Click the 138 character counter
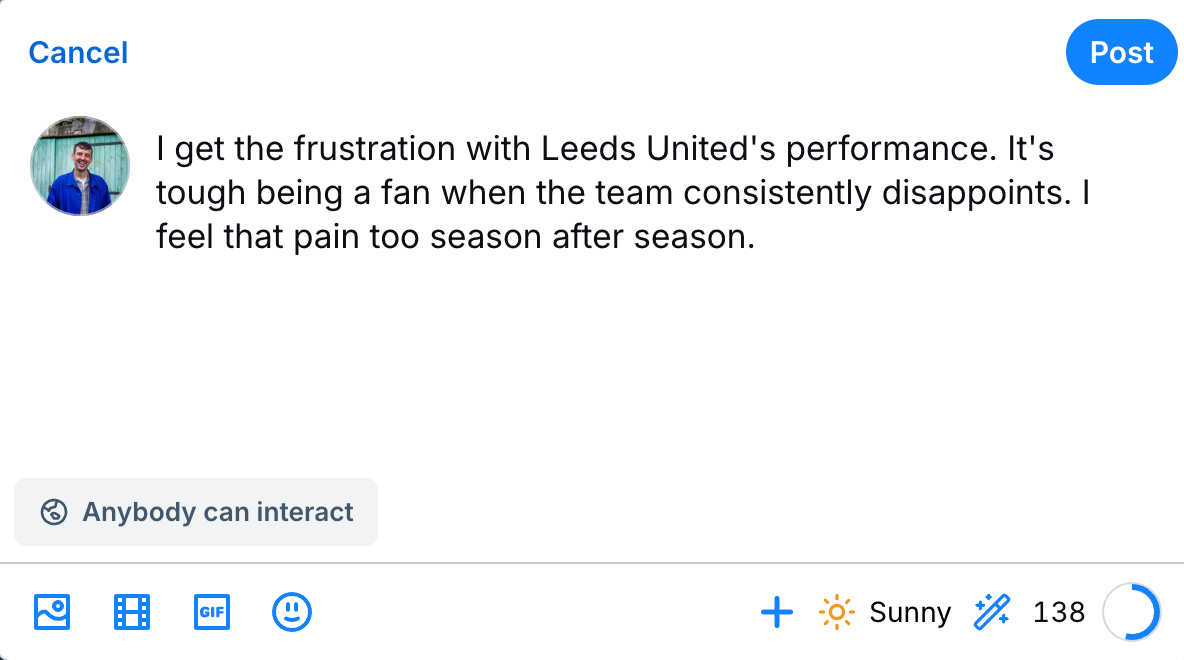The image size is (1184, 660). click(1059, 612)
